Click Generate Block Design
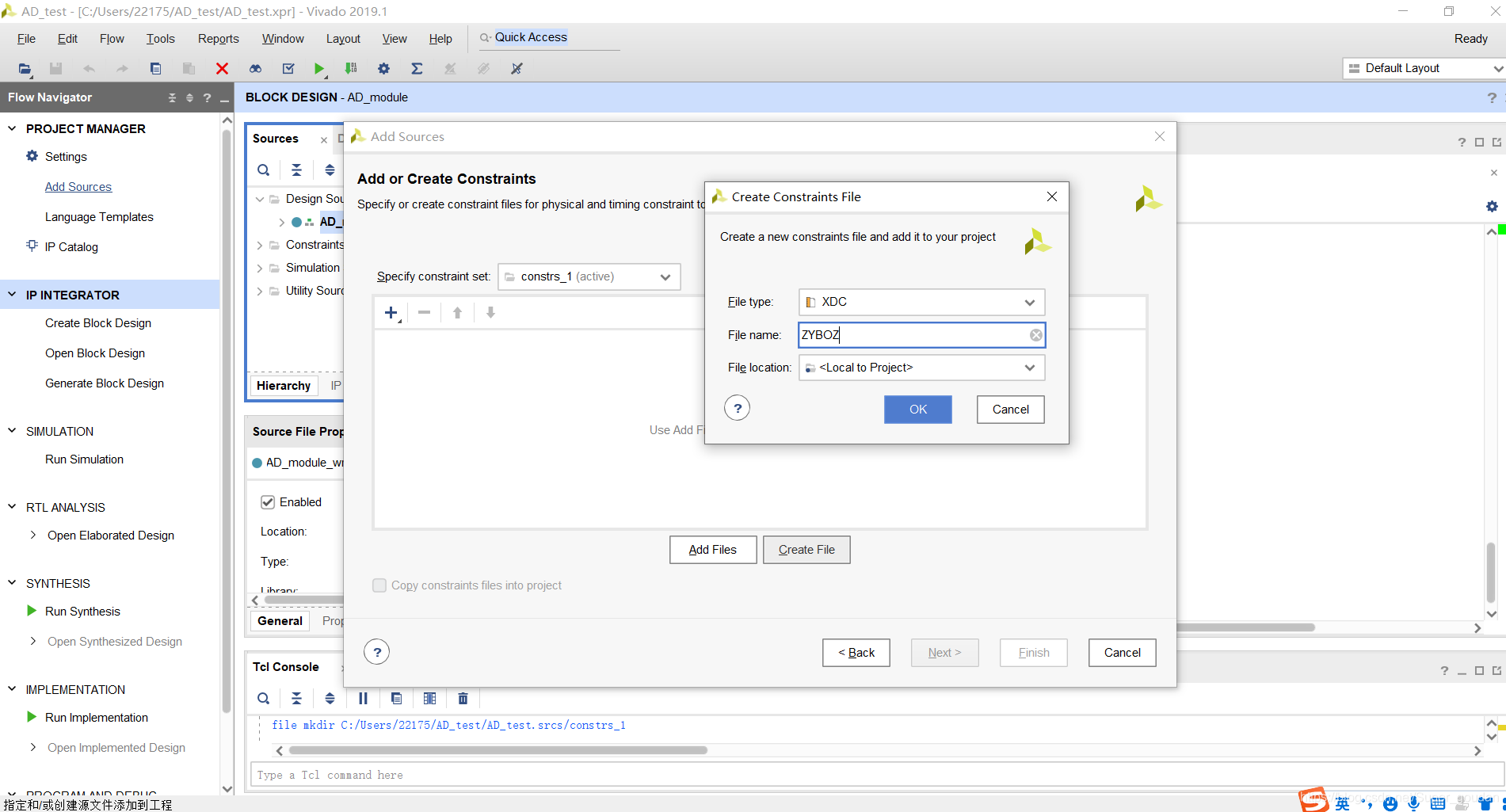1506x812 pixels. pyautogui.click(x=105, y=383)
